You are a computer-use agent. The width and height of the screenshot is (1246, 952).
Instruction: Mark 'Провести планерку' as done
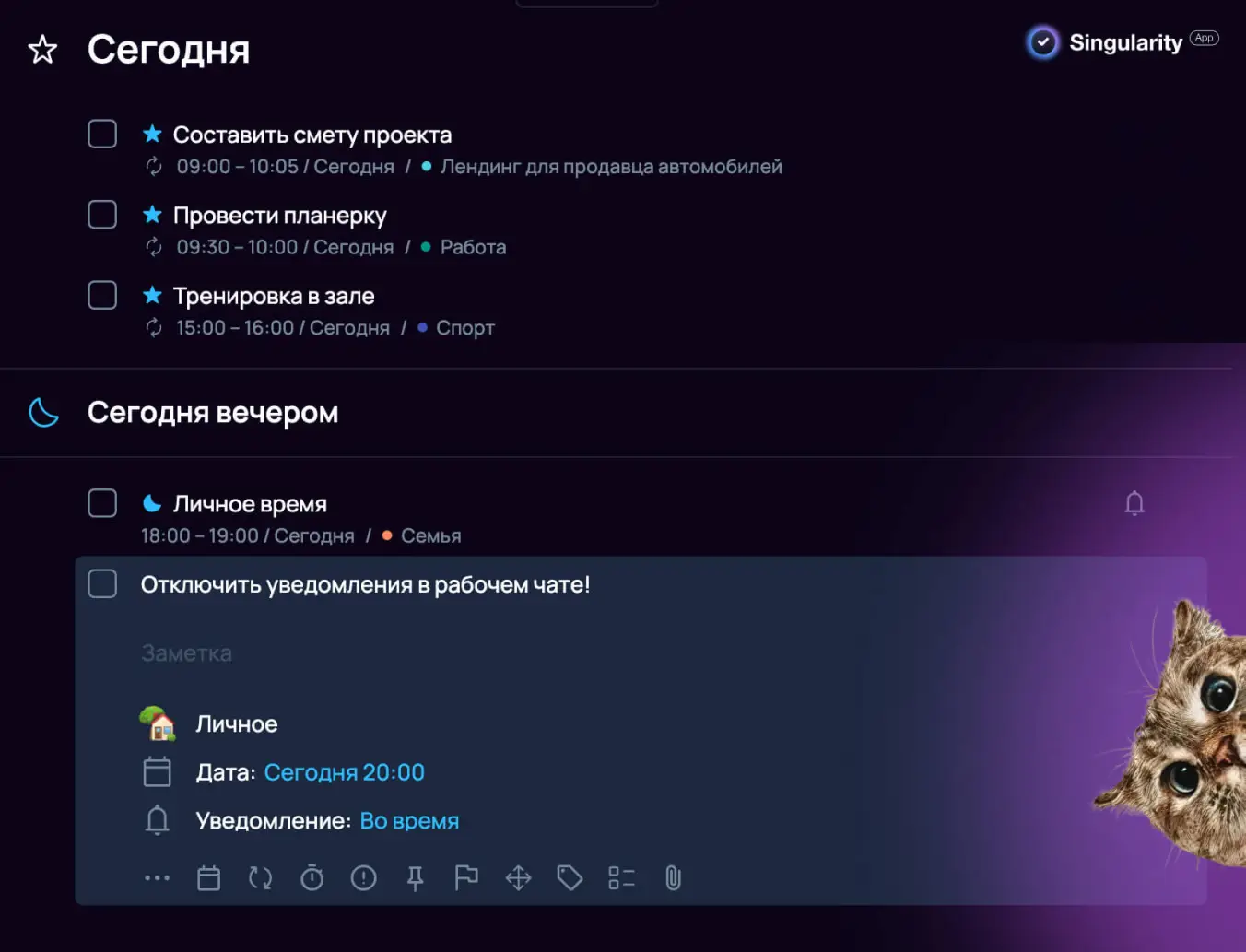pos(102,215)
